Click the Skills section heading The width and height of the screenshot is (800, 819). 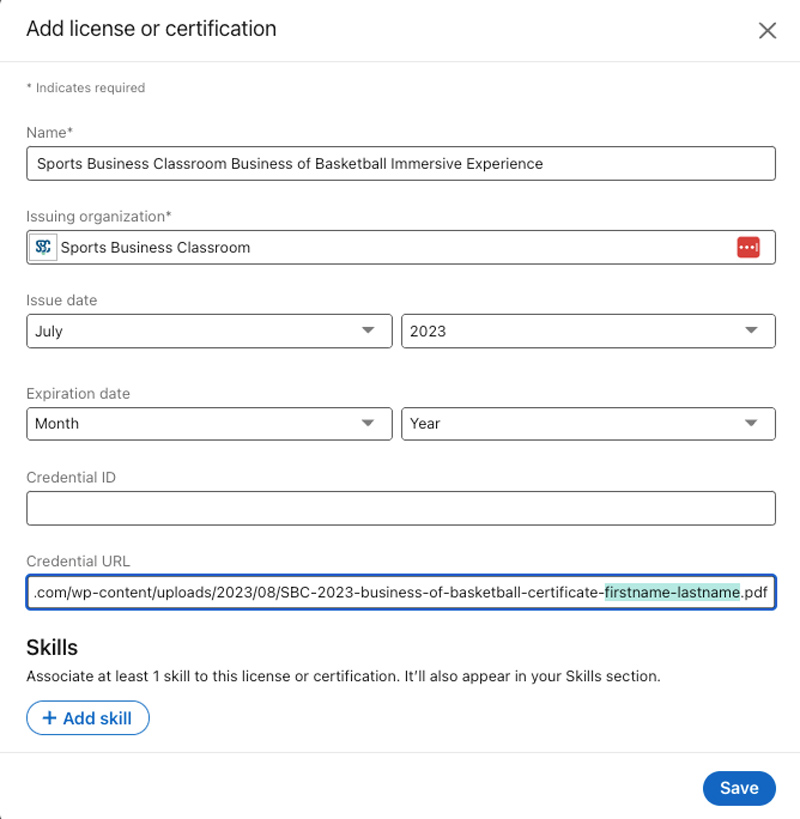(x=52, y=648)
